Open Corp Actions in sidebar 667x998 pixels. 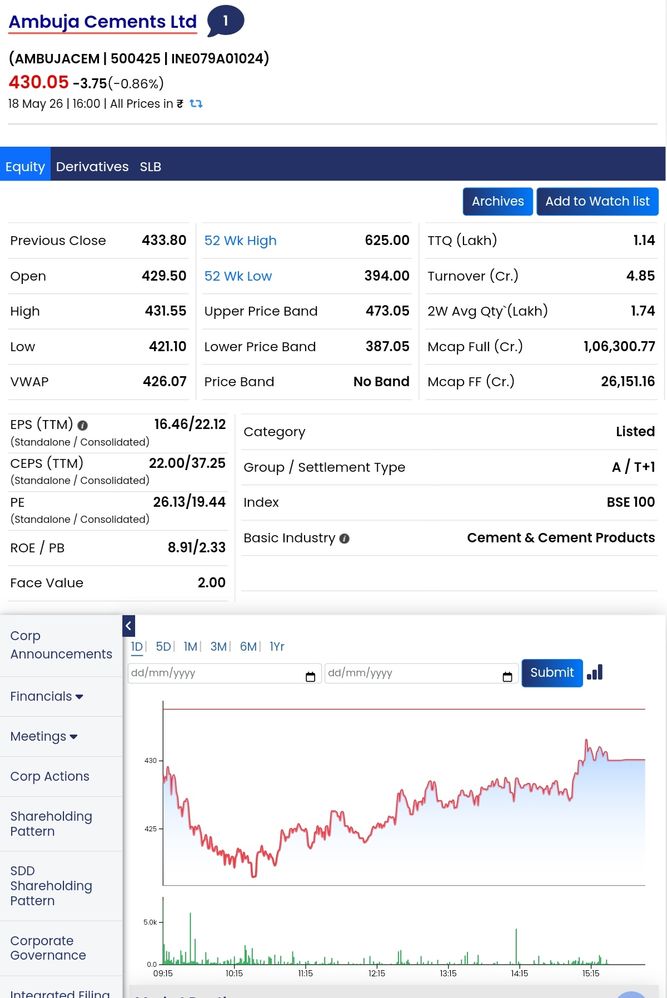click(50, 777)
